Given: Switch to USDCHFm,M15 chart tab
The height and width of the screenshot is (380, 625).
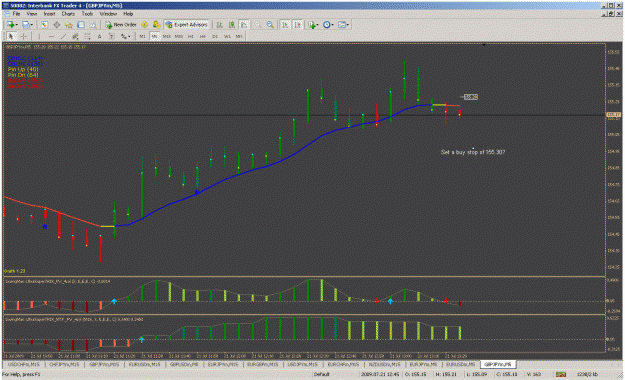Looking at the screenshot, I should pos(24,364).
